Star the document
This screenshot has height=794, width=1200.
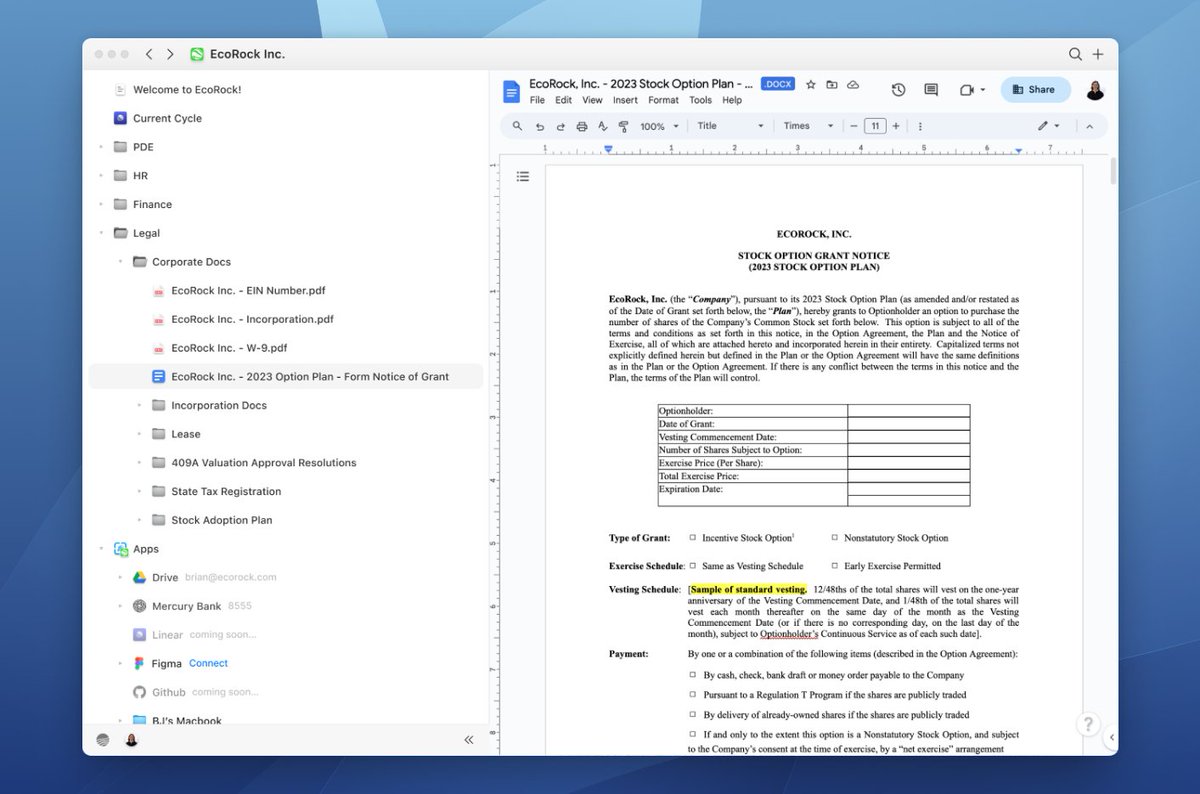811,85
